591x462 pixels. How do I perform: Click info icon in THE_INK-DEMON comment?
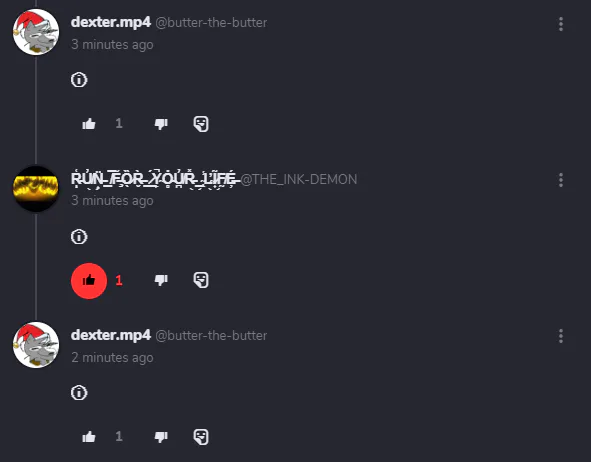click(x=79, y=237)
